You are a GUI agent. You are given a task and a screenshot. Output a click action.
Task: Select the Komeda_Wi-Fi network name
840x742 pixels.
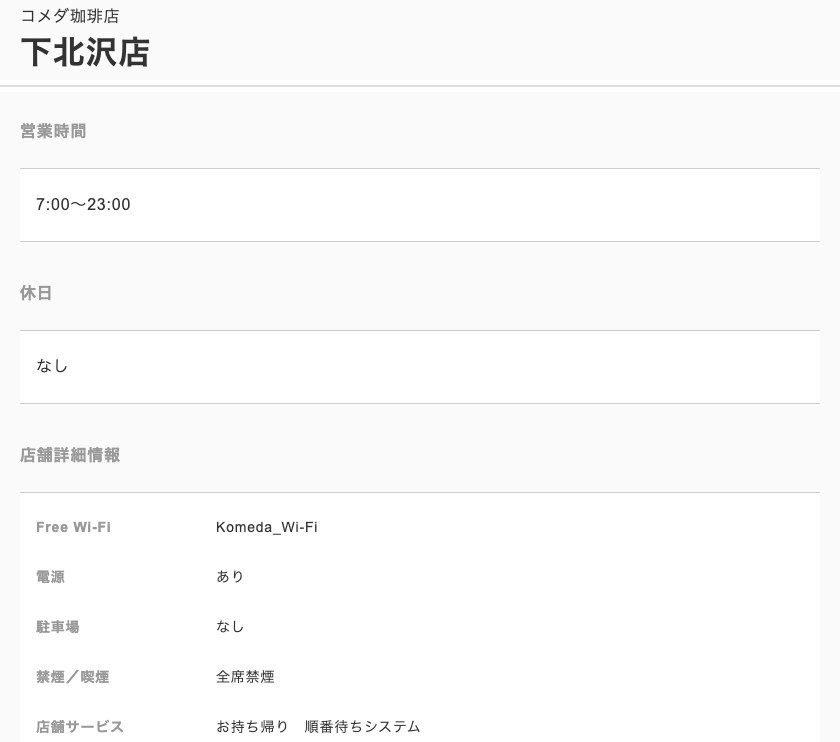[x=267, y=527]
